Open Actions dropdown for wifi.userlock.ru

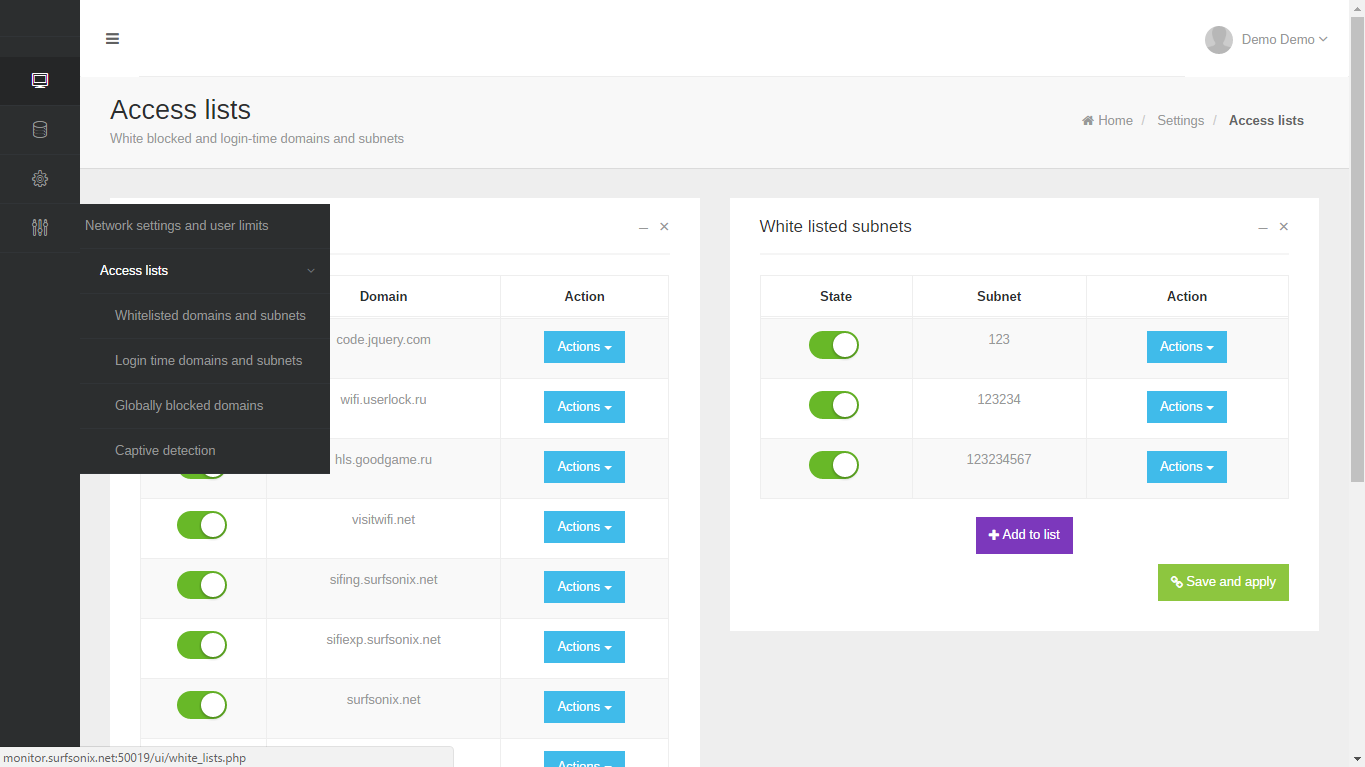pos(584,407)
